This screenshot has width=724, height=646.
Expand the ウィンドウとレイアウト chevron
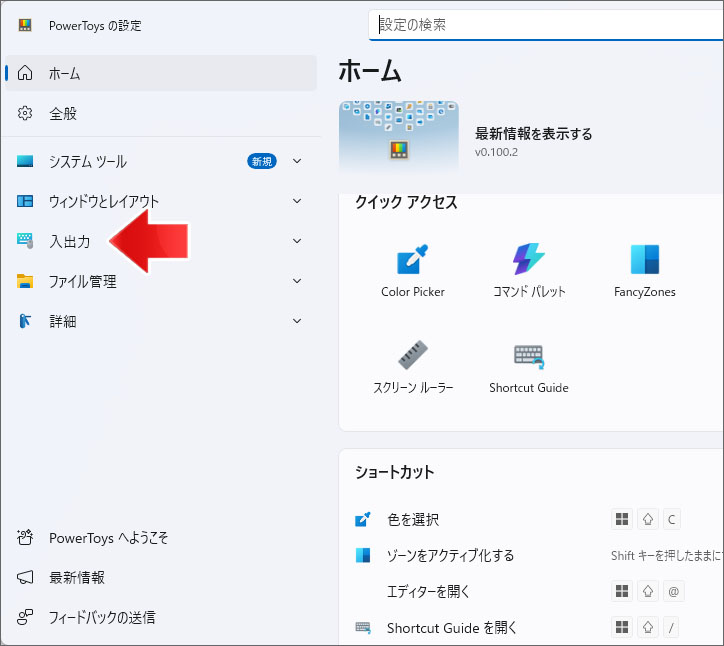tap(297, 201)
